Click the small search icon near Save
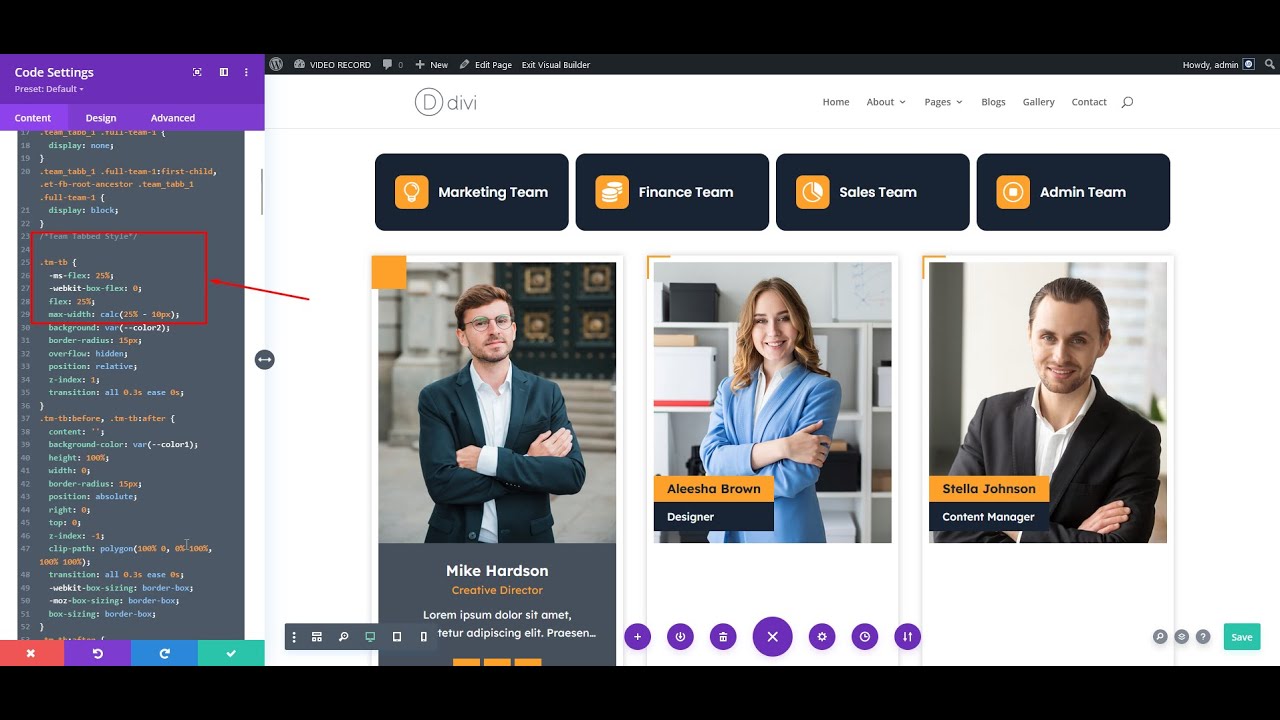This screenshot has width=1280, height=720. [1159, 636]
